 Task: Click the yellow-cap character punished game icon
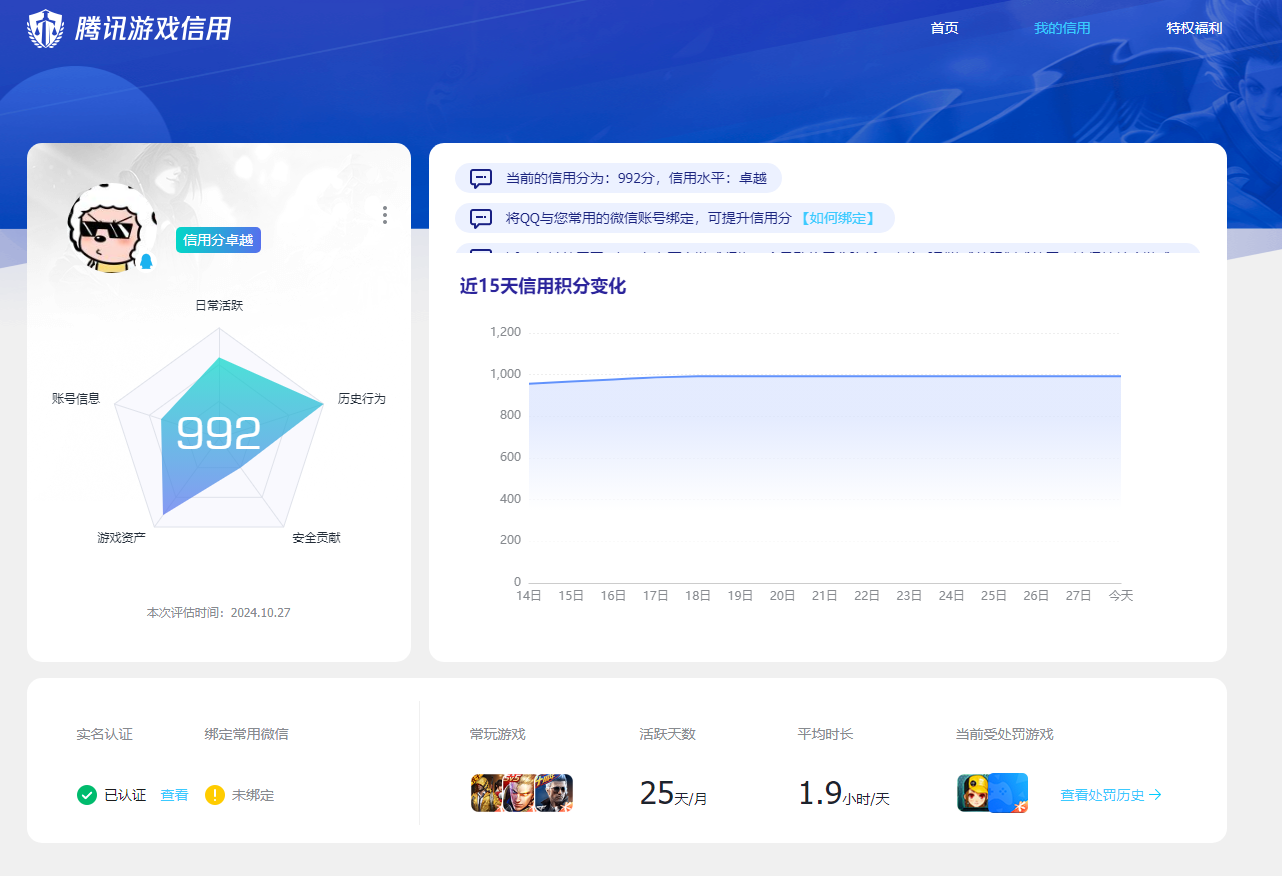click(x=972, y=793)
